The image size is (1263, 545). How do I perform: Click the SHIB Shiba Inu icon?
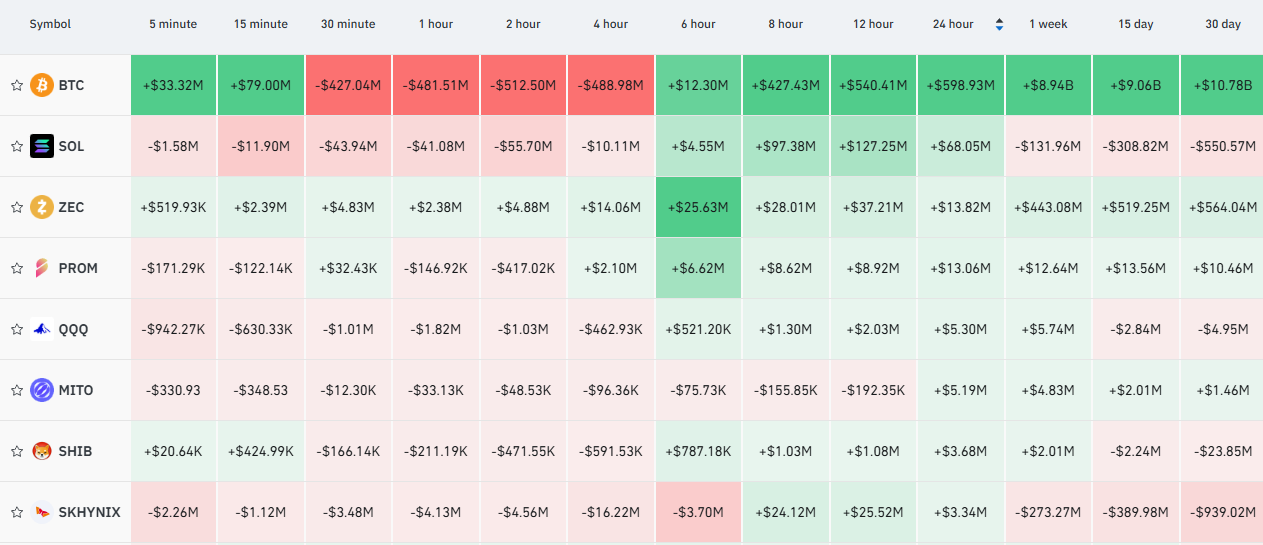click(42, 451)
